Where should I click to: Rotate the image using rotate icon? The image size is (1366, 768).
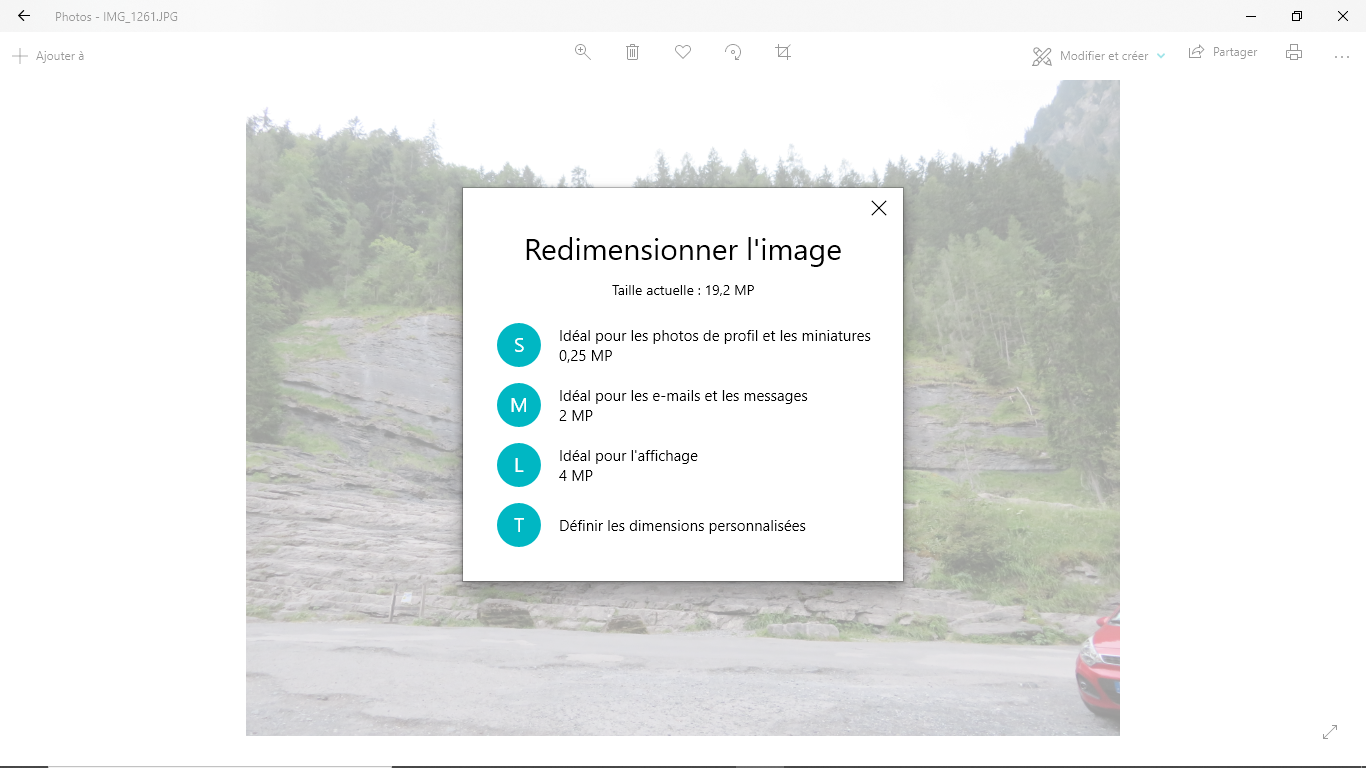(x=733, y=52)
